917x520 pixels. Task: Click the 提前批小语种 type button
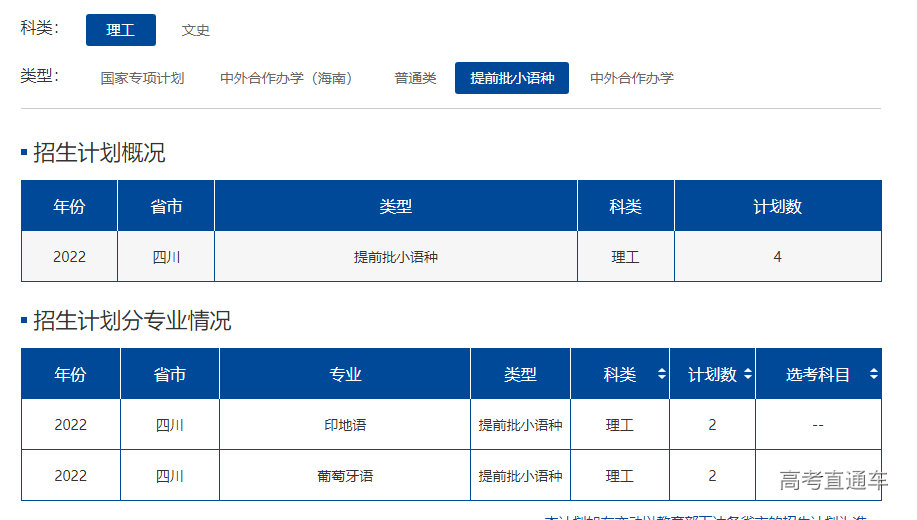click(x=511, y=78)
